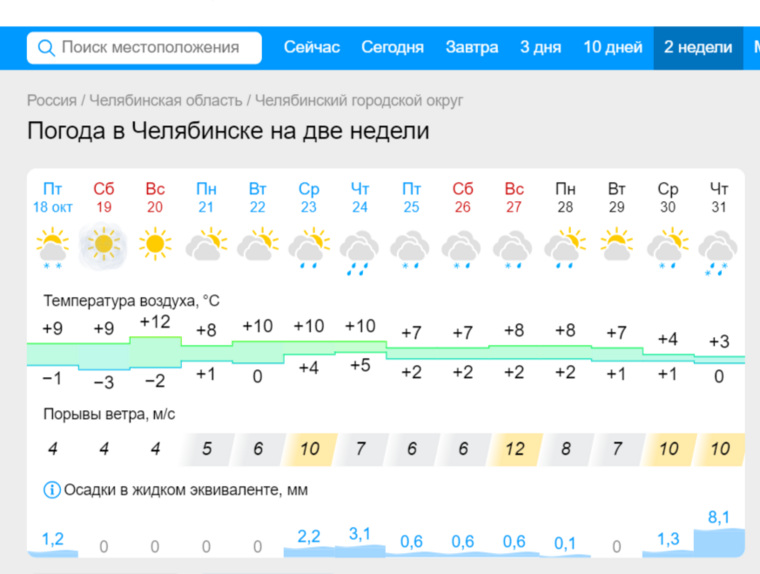Select the Пт 25 day header
This screenshot has width=760, height=574.
click(412, 197)
